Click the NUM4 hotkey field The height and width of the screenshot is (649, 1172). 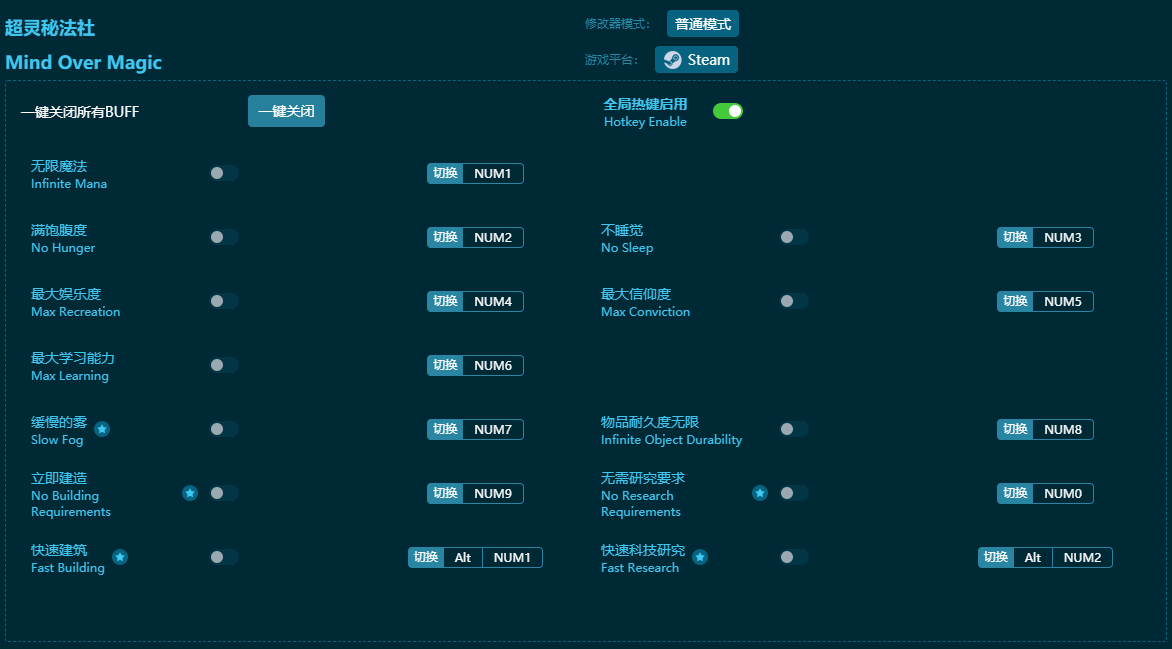(493, 301)
